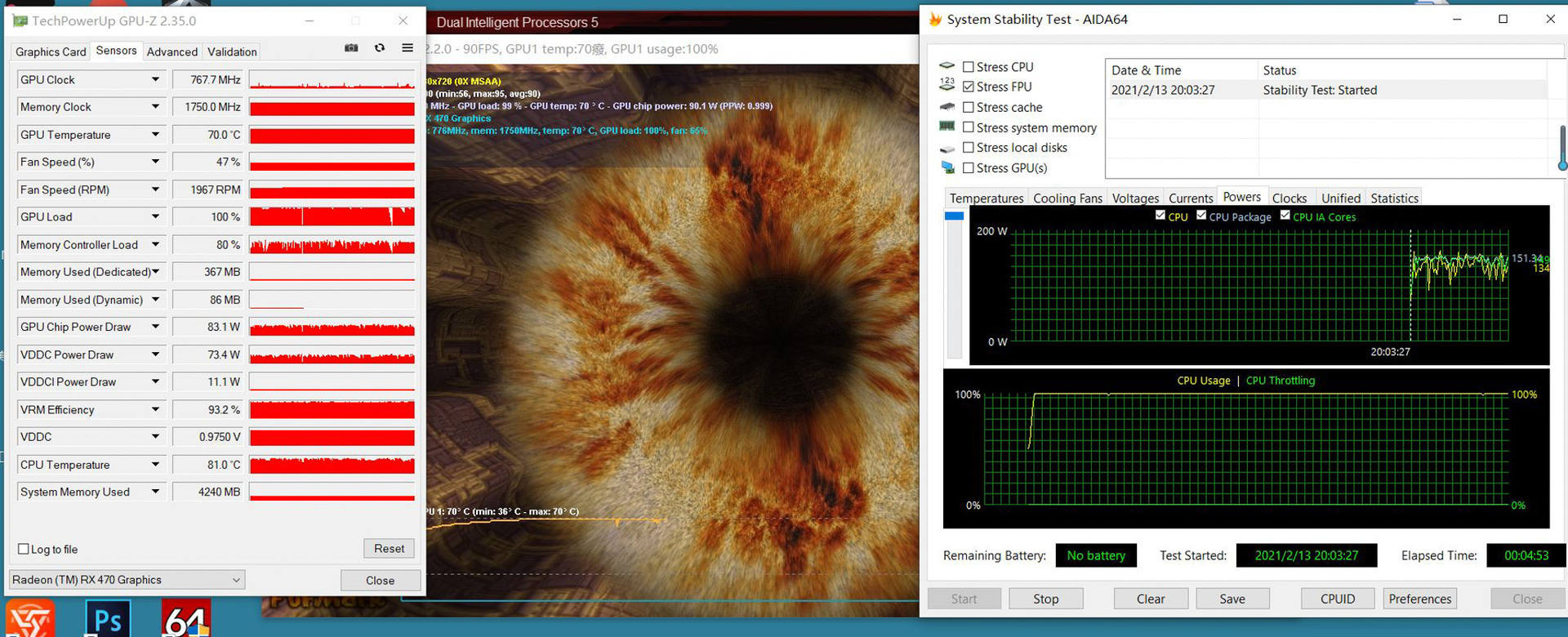This screenshot has height=637, width=1568.
Task: Open the Currents tab
Action: pos(1191,198)
